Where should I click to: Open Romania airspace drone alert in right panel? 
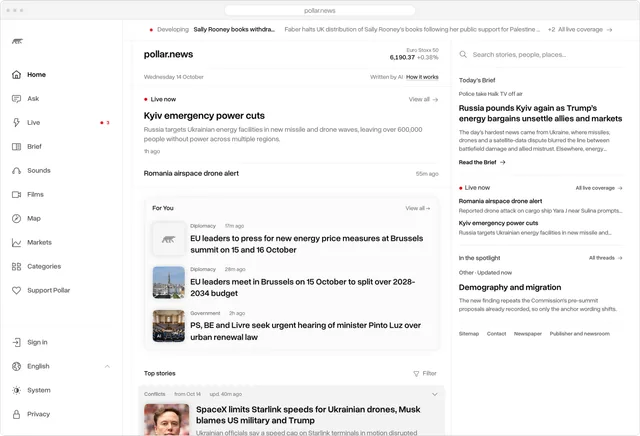pos(500,201)
